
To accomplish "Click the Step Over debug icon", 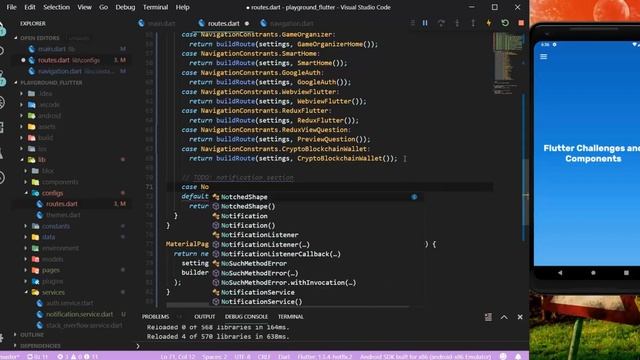I will (x=441, y=23).
